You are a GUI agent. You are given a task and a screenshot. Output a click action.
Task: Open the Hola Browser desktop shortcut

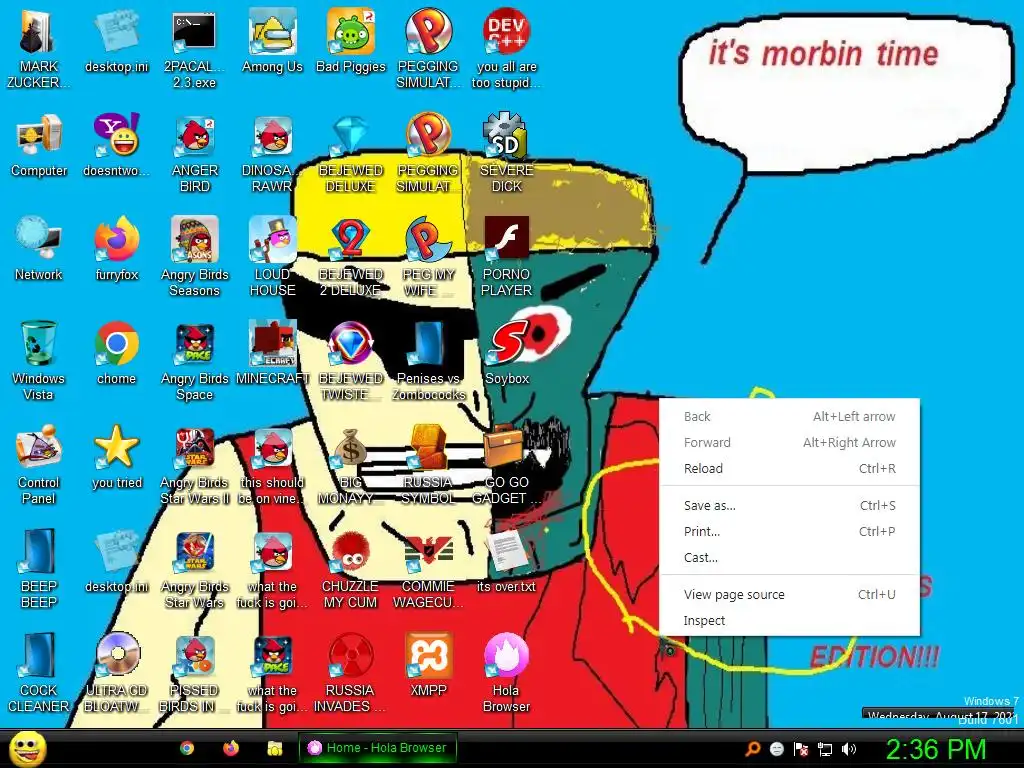[507, 672]
